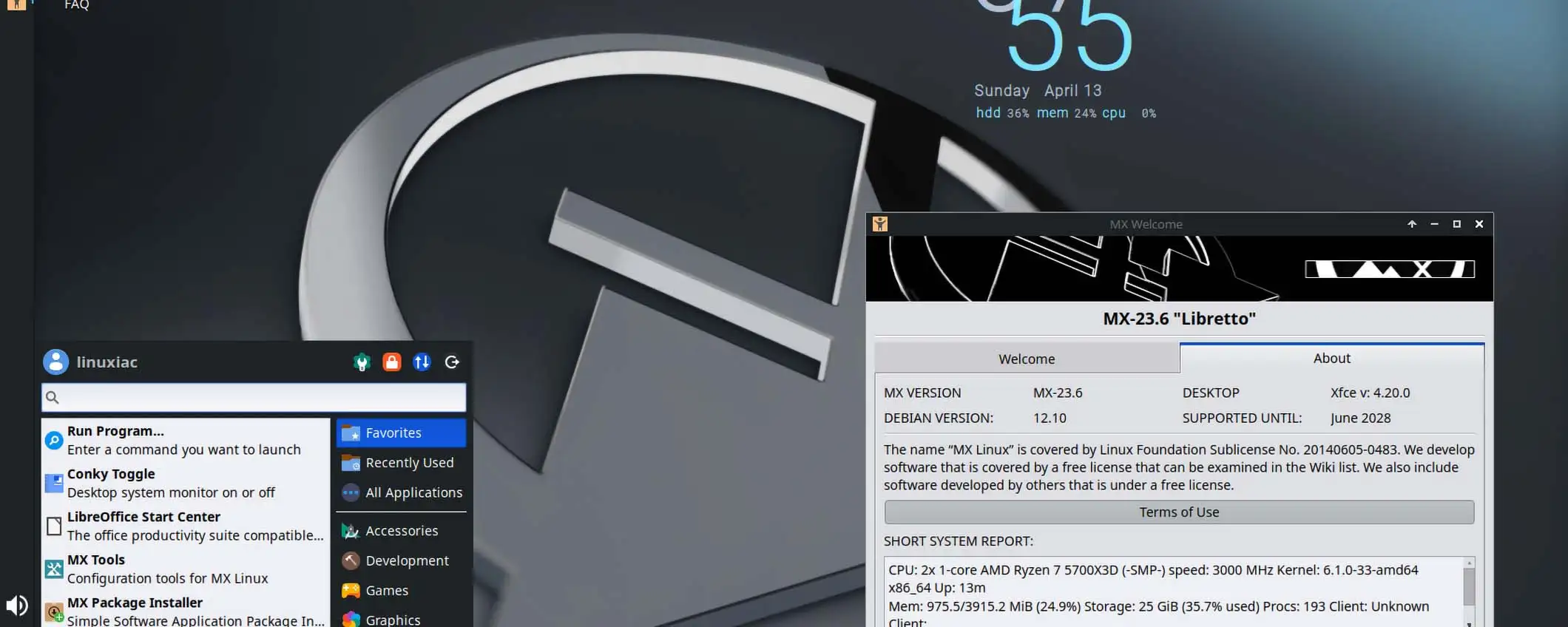The image size is (1568, 627).
Task: Click the All Applications dots icon
Action: pos(351,492)
